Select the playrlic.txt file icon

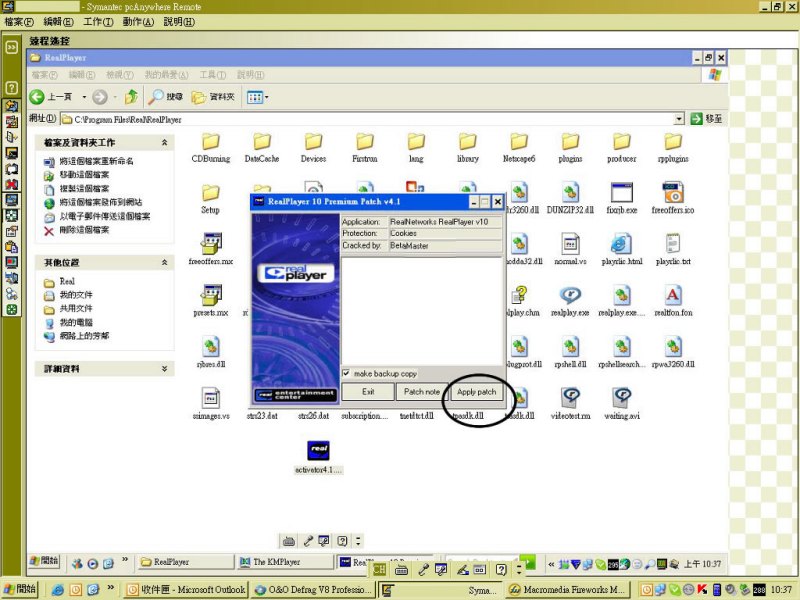(673, 244)
